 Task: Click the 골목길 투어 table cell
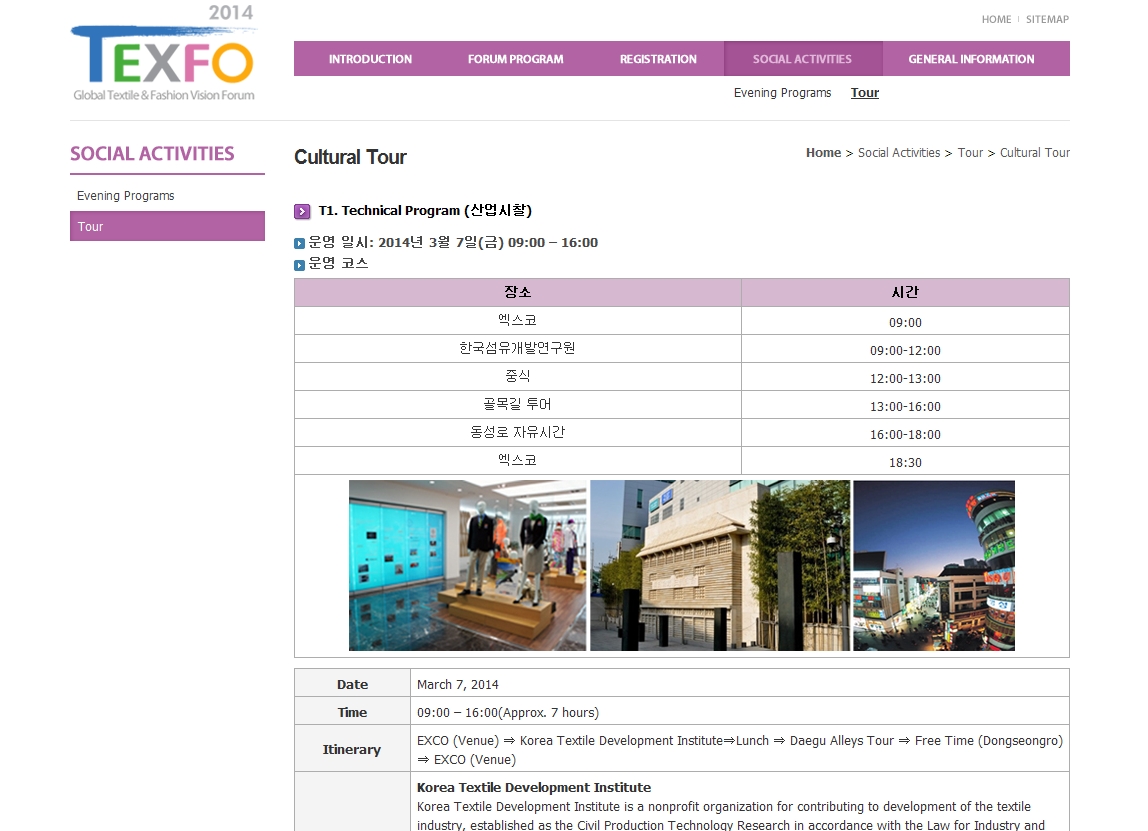(x=518, y=404)
